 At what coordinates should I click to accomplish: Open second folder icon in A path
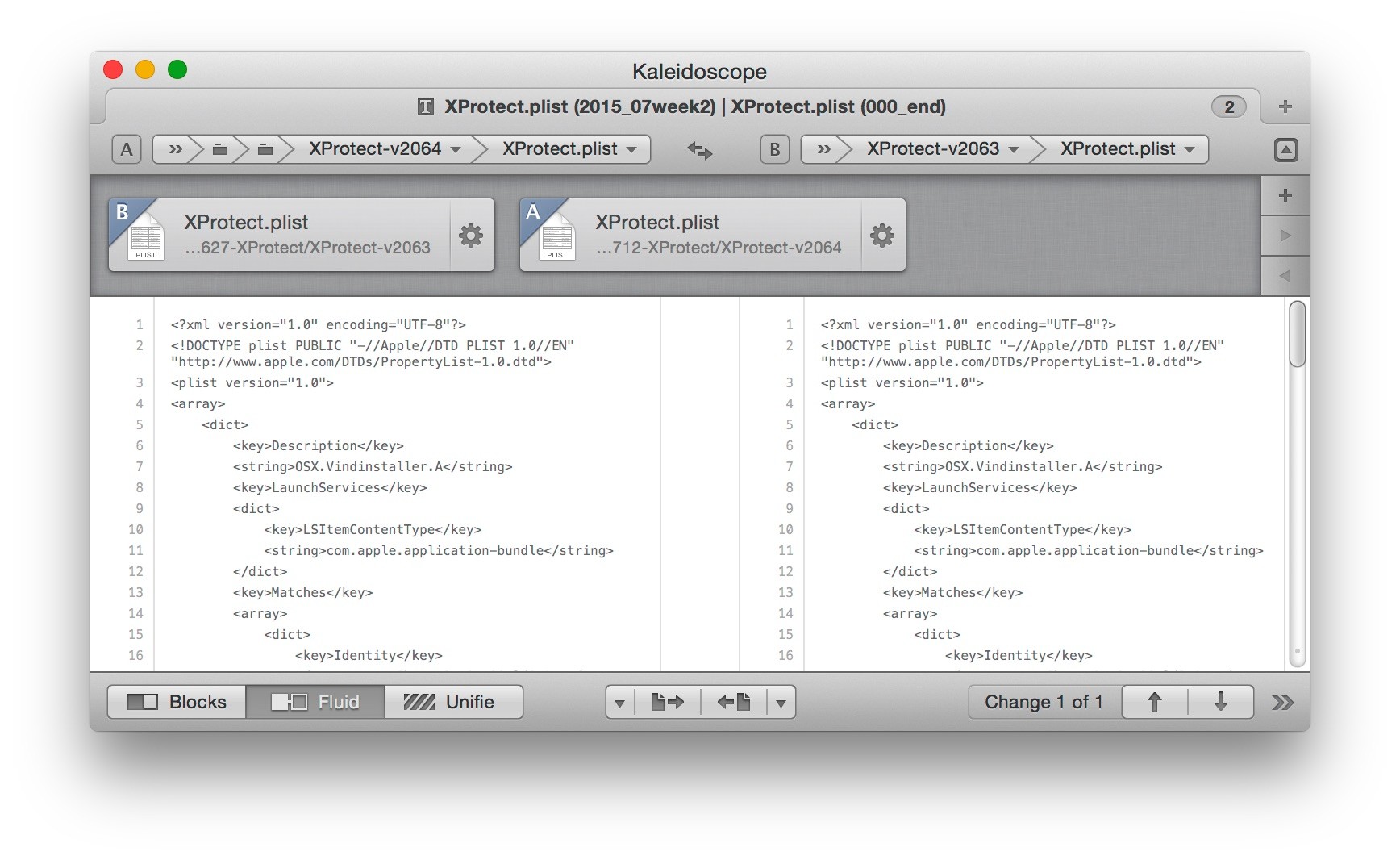[x=265, y=149]
